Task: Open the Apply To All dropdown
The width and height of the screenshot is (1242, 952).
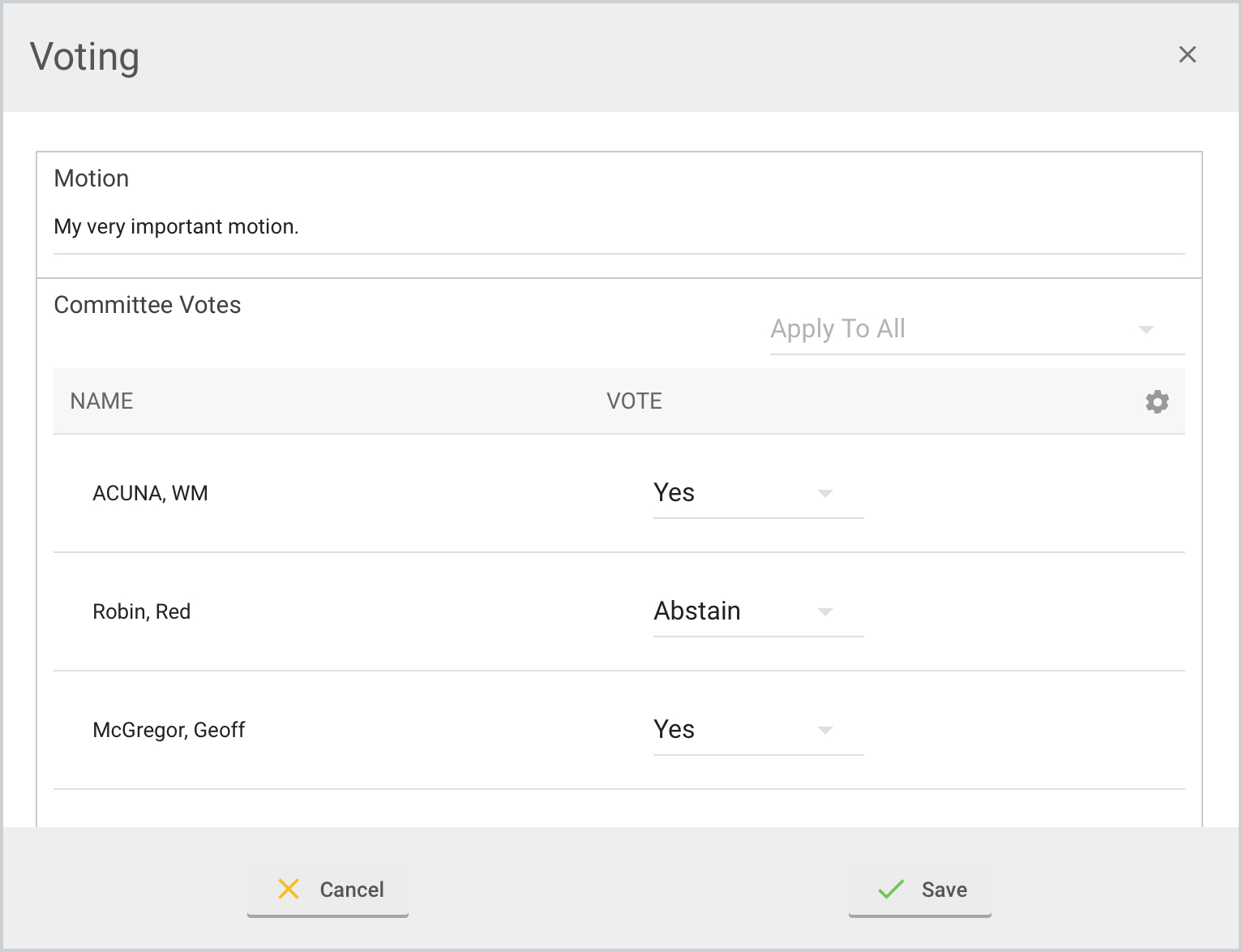Action: (957, 329)
